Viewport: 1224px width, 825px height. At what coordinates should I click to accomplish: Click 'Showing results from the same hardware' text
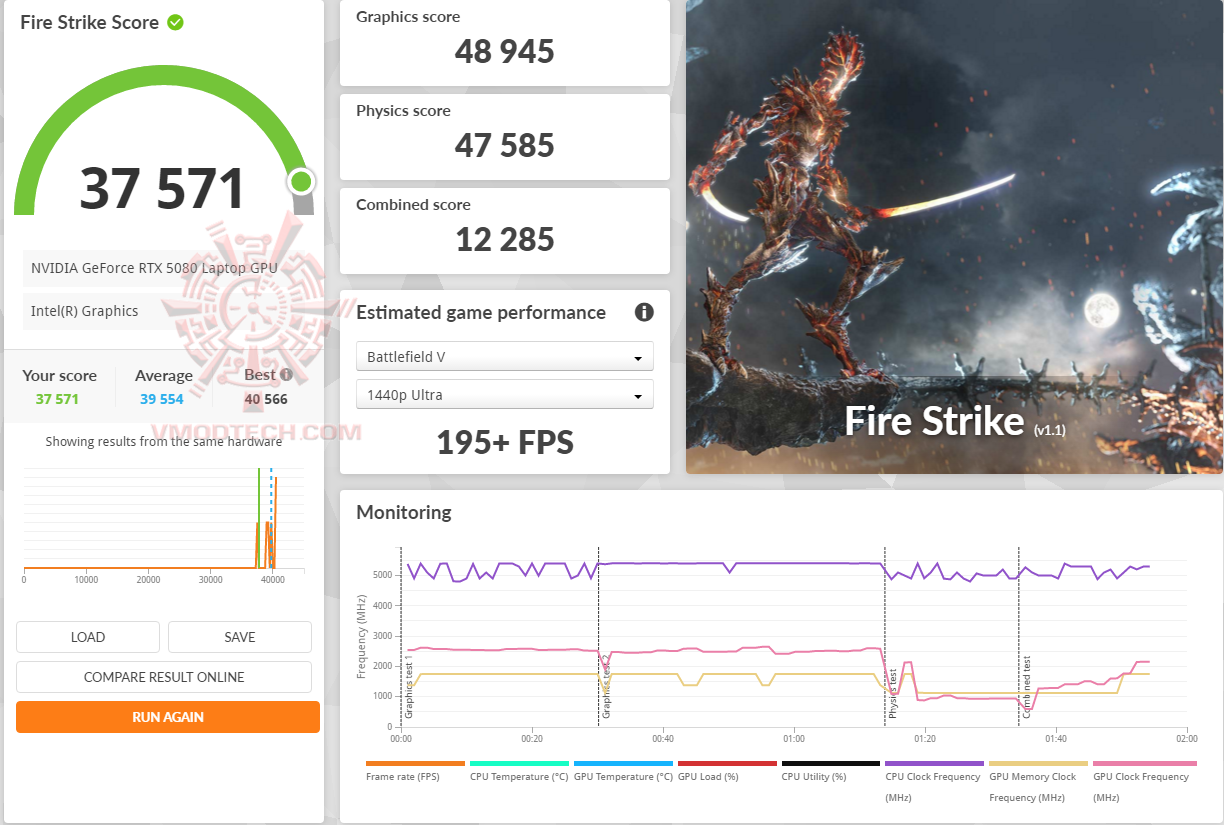(164, 442)
